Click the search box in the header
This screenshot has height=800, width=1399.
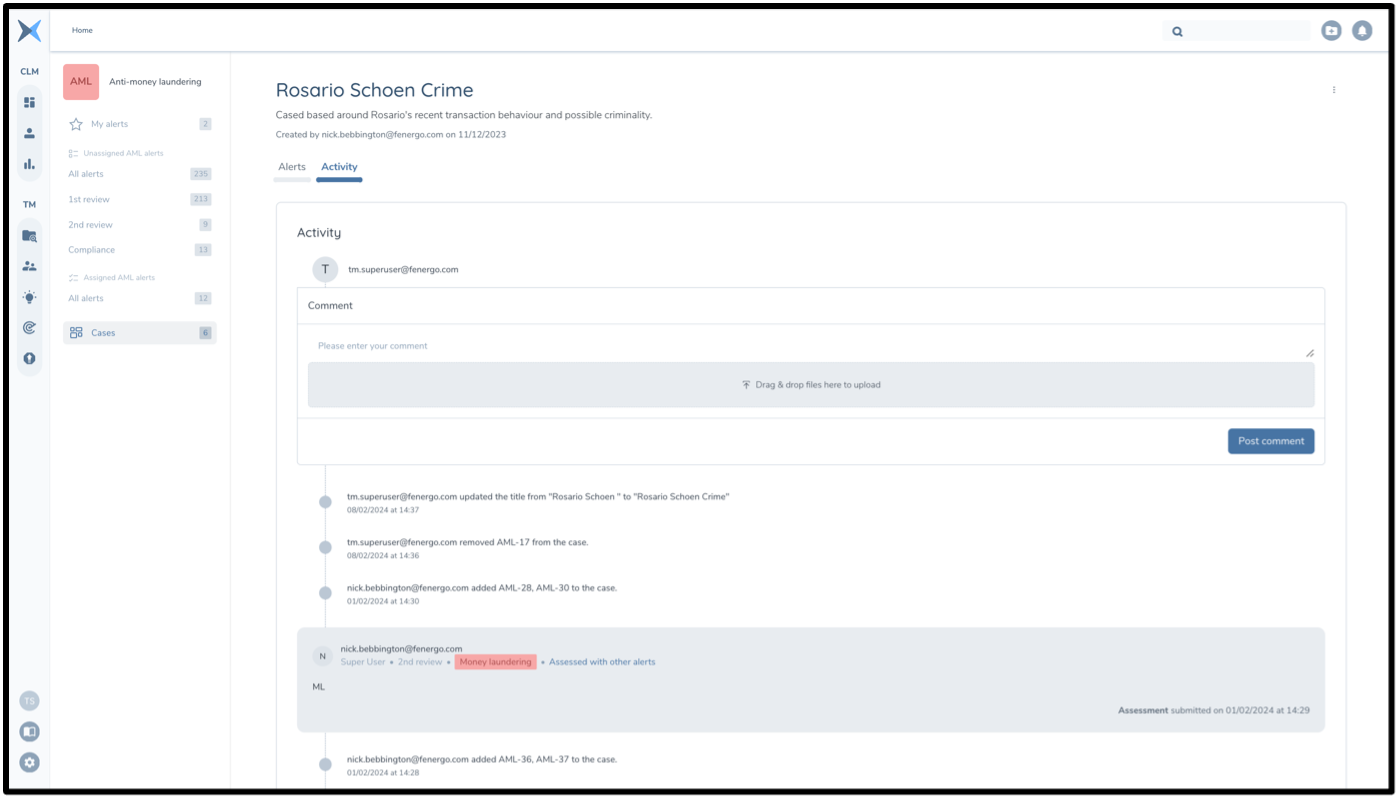1245,31
